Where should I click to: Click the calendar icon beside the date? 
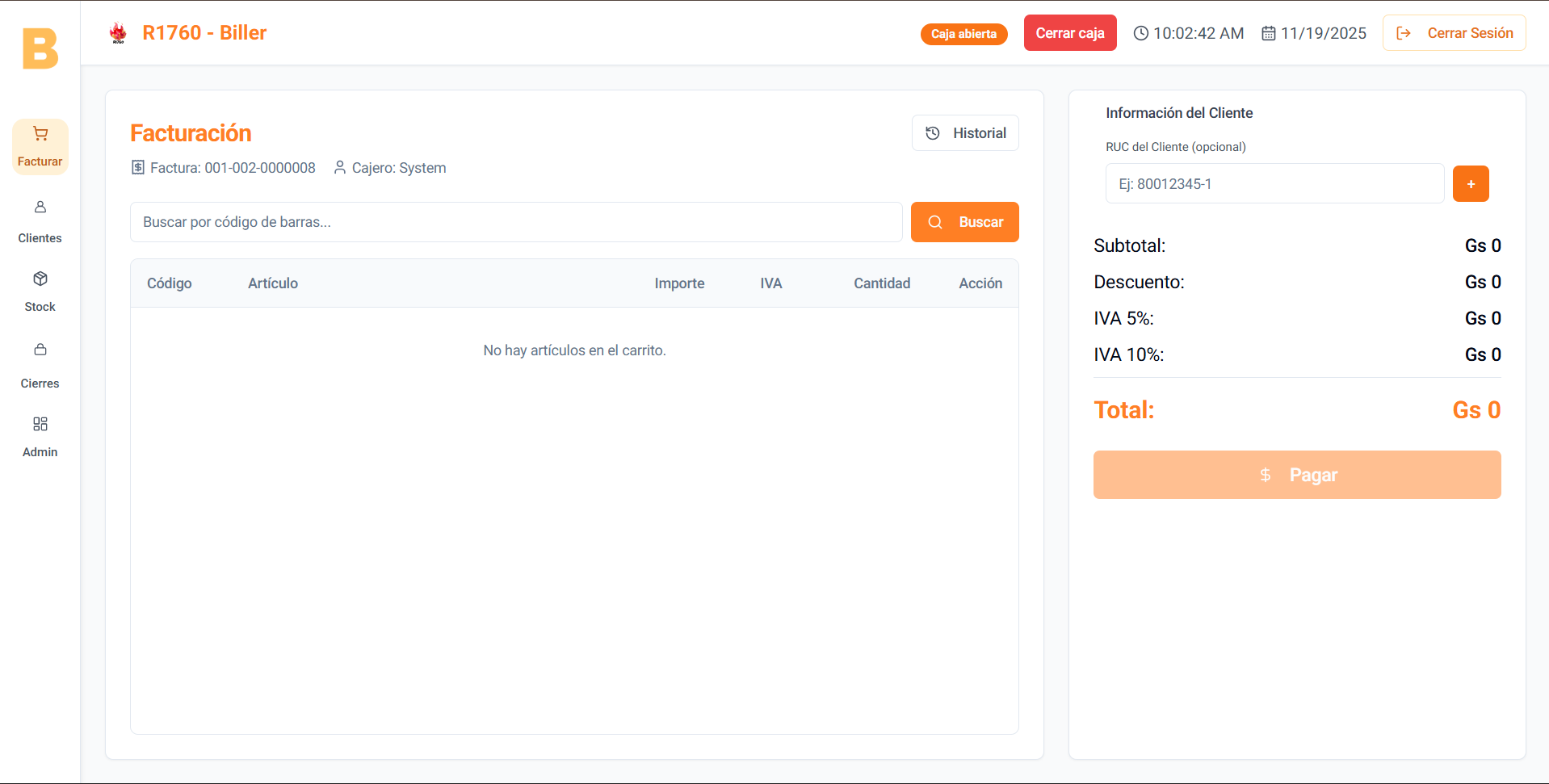(x=1269, y=33)
